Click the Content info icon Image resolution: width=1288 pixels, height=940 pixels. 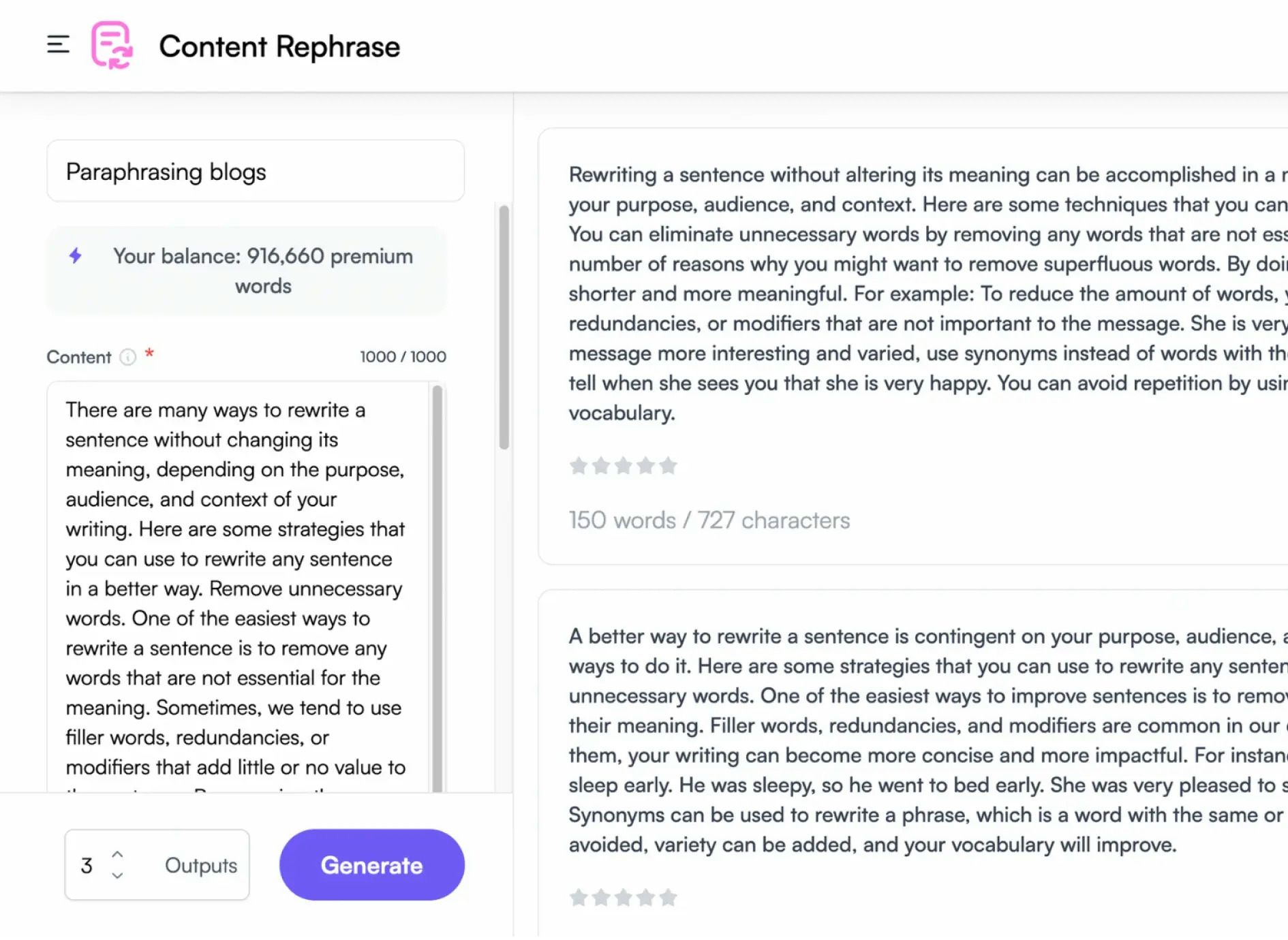pyautogui.click(x=127, y=357)
